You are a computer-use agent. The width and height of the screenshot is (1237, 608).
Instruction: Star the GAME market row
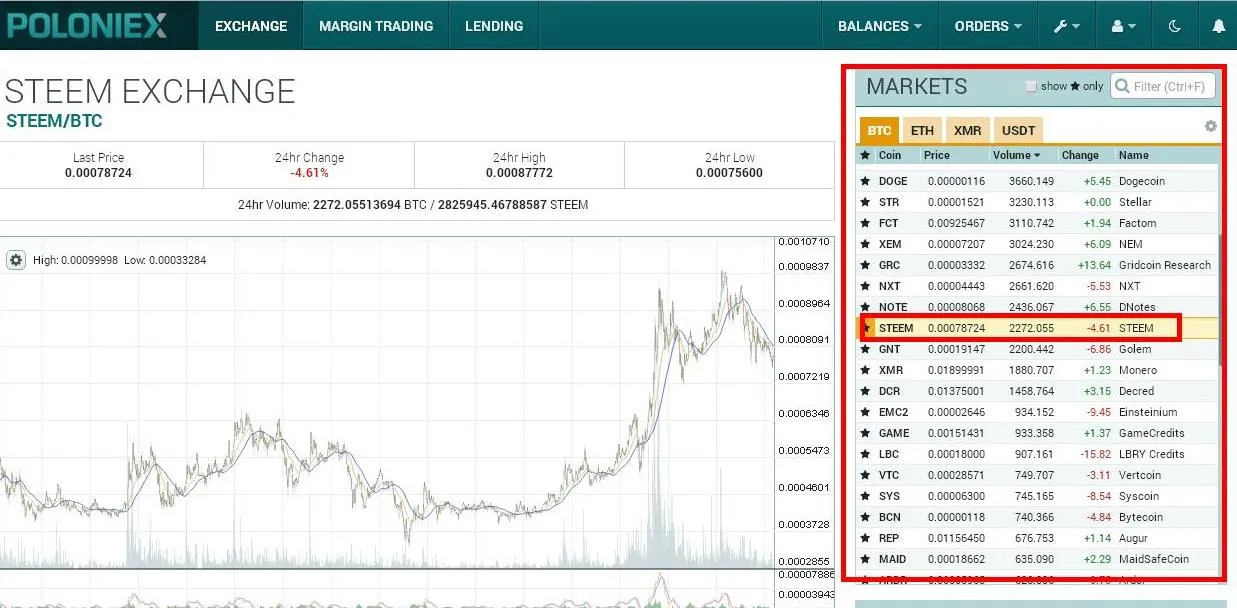(x=865, y=433)
